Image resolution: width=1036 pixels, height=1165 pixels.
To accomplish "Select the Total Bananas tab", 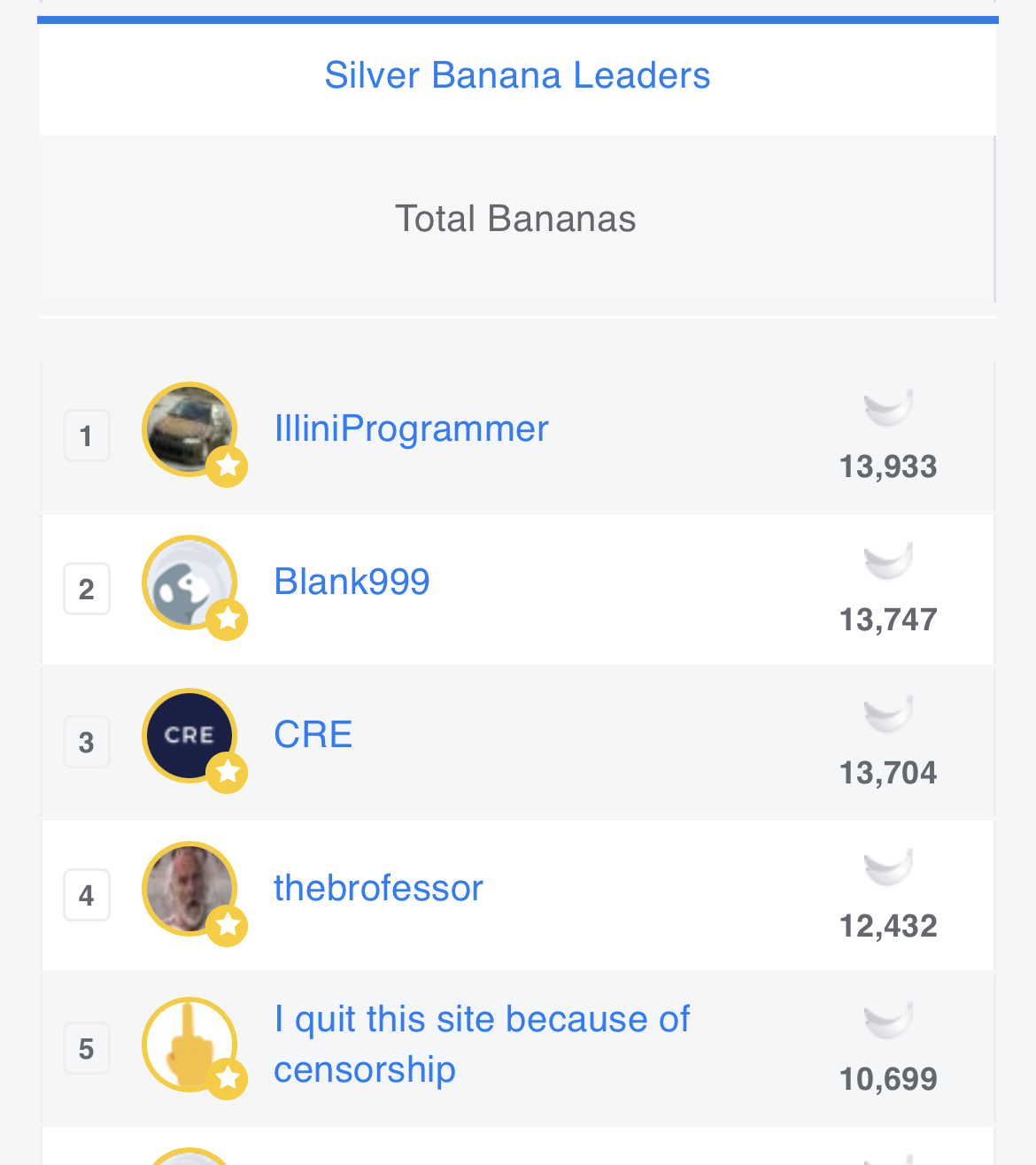I will click(515, 219).
